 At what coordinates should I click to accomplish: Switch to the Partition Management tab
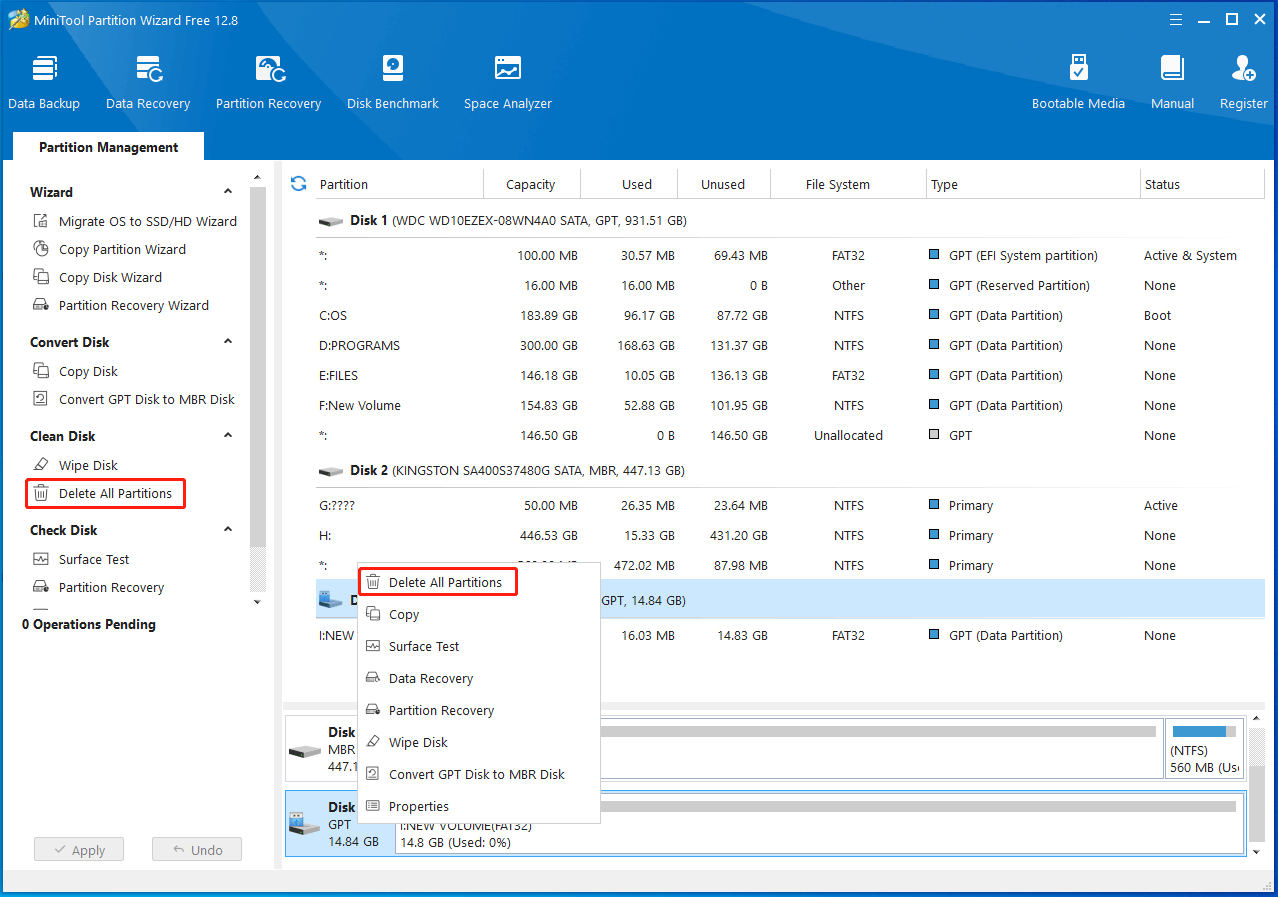point(108,147)
